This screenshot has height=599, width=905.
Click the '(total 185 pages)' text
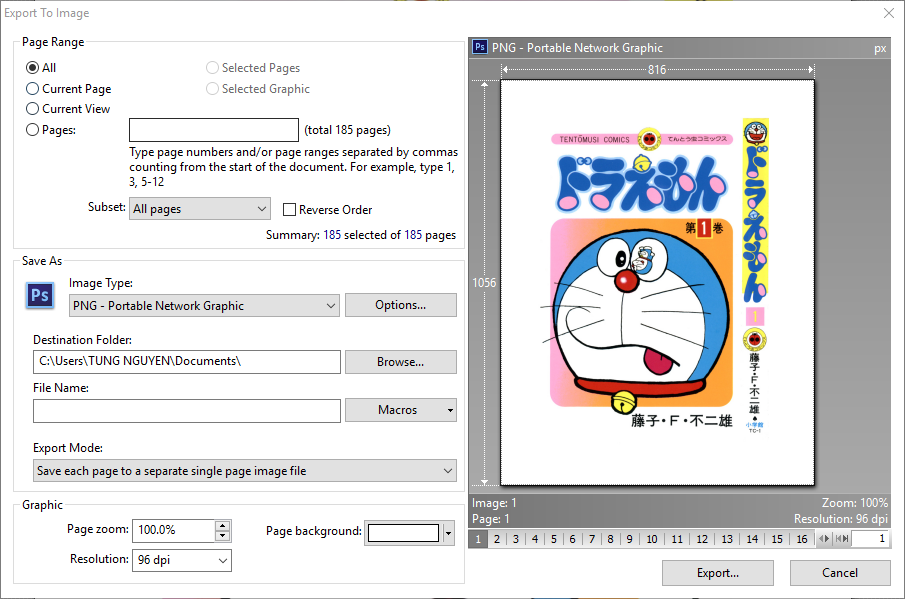(x=347, y=130)
